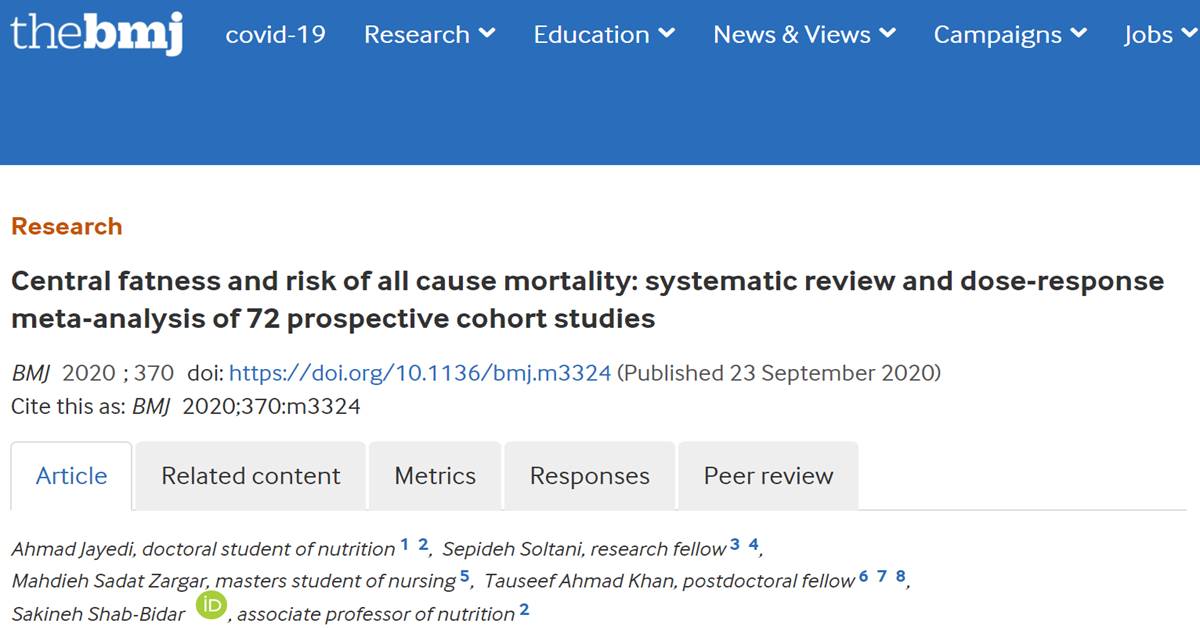Open Sakineh Shab-Bidar's ORCID iD icon

[212, 606]
